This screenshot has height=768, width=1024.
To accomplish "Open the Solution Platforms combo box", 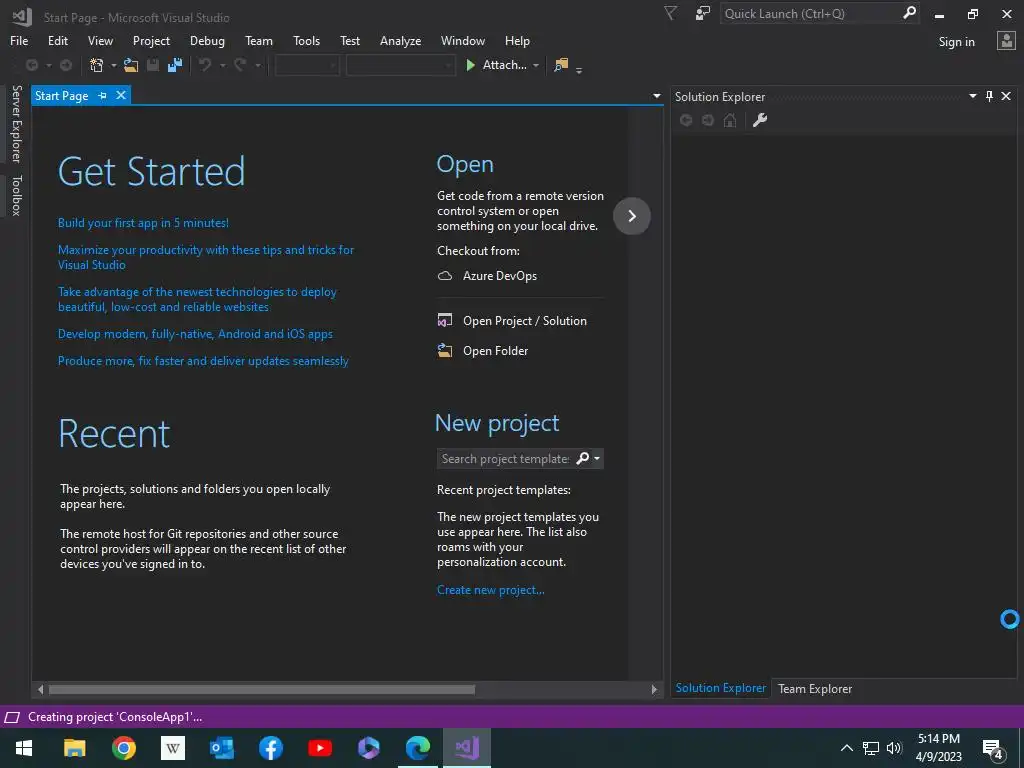I will (x=400, y=65).
